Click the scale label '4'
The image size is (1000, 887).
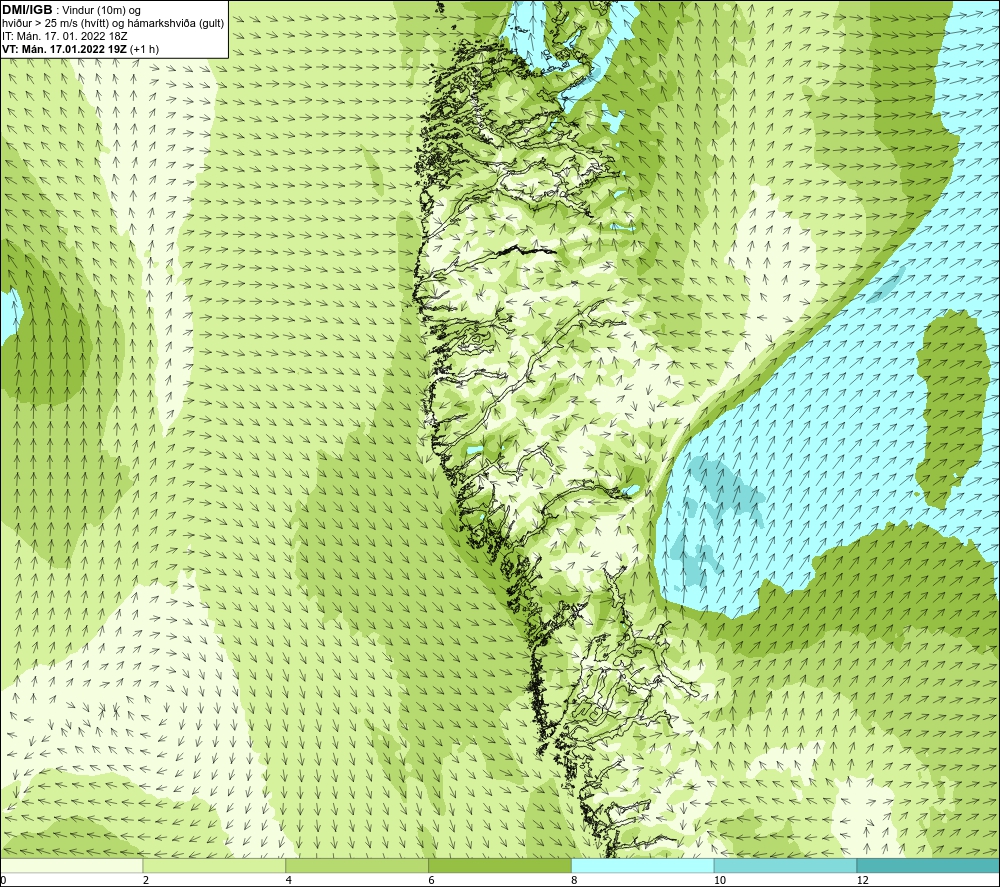(289, 880)
